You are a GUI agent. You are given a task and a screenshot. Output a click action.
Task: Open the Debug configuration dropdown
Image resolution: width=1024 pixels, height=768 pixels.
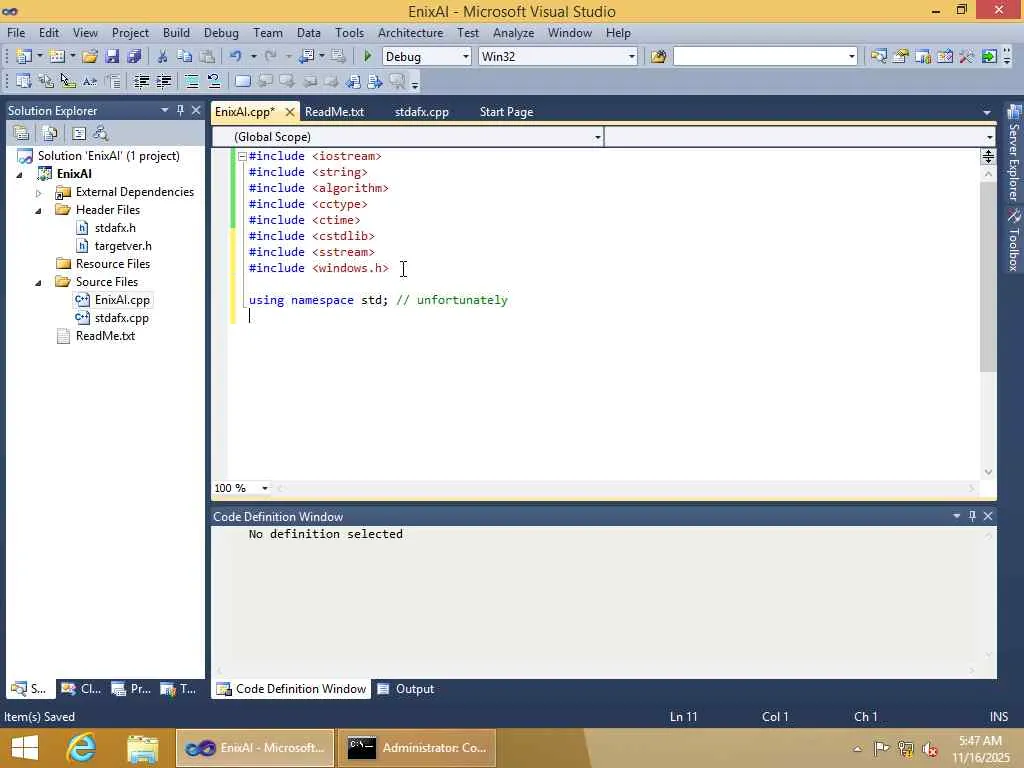point(465,57)
